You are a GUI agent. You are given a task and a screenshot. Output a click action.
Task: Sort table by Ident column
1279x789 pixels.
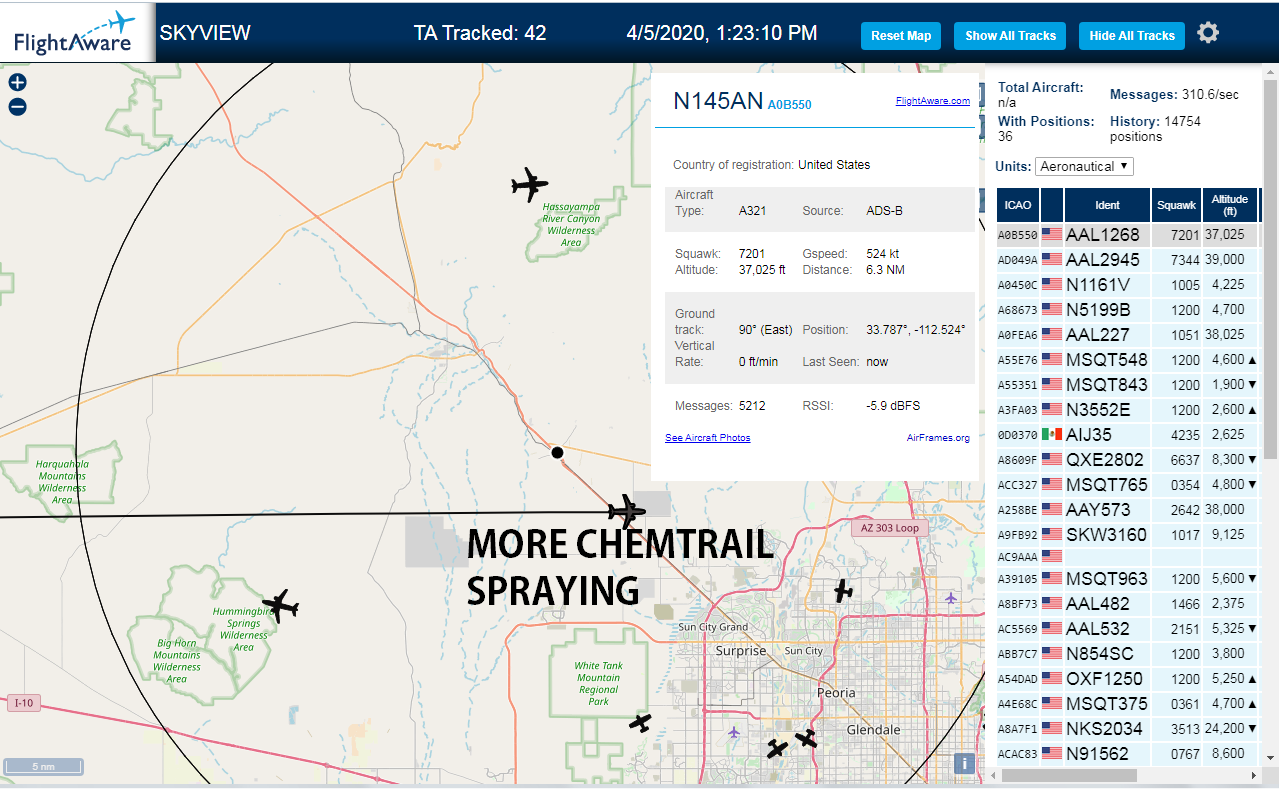[1107, 205]
